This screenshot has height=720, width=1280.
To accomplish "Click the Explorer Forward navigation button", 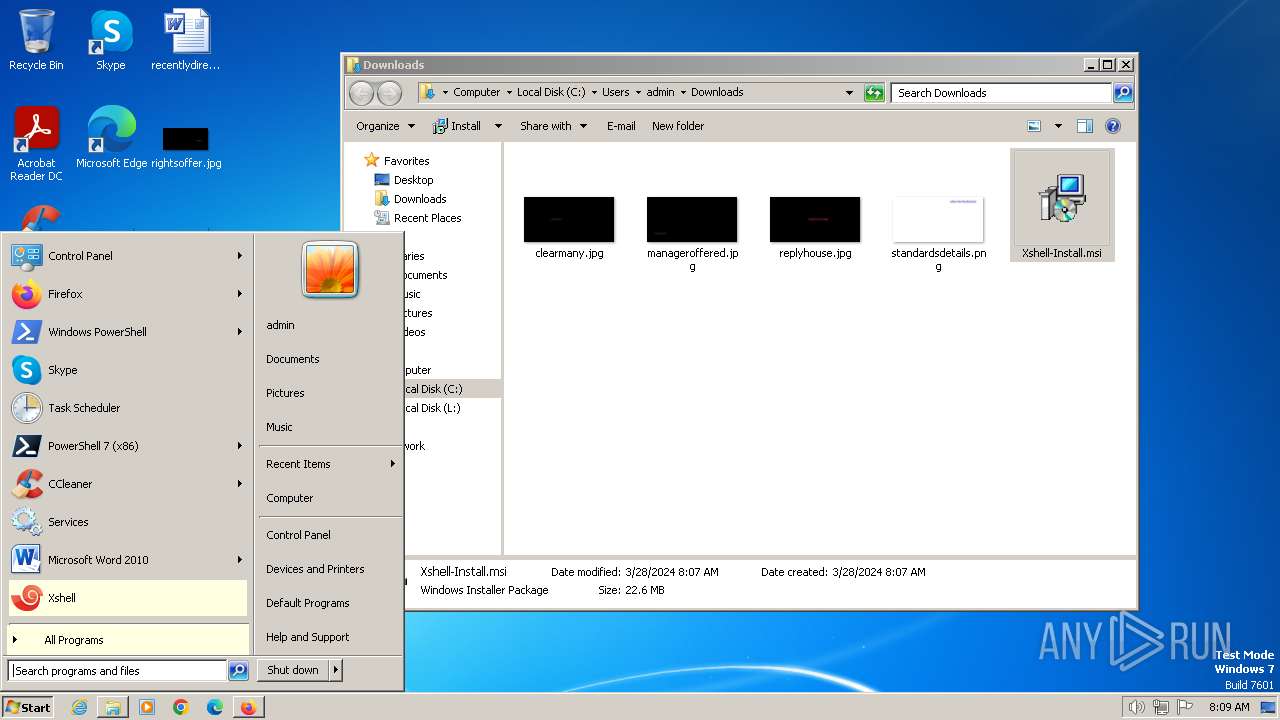I will tap(389, 93).
